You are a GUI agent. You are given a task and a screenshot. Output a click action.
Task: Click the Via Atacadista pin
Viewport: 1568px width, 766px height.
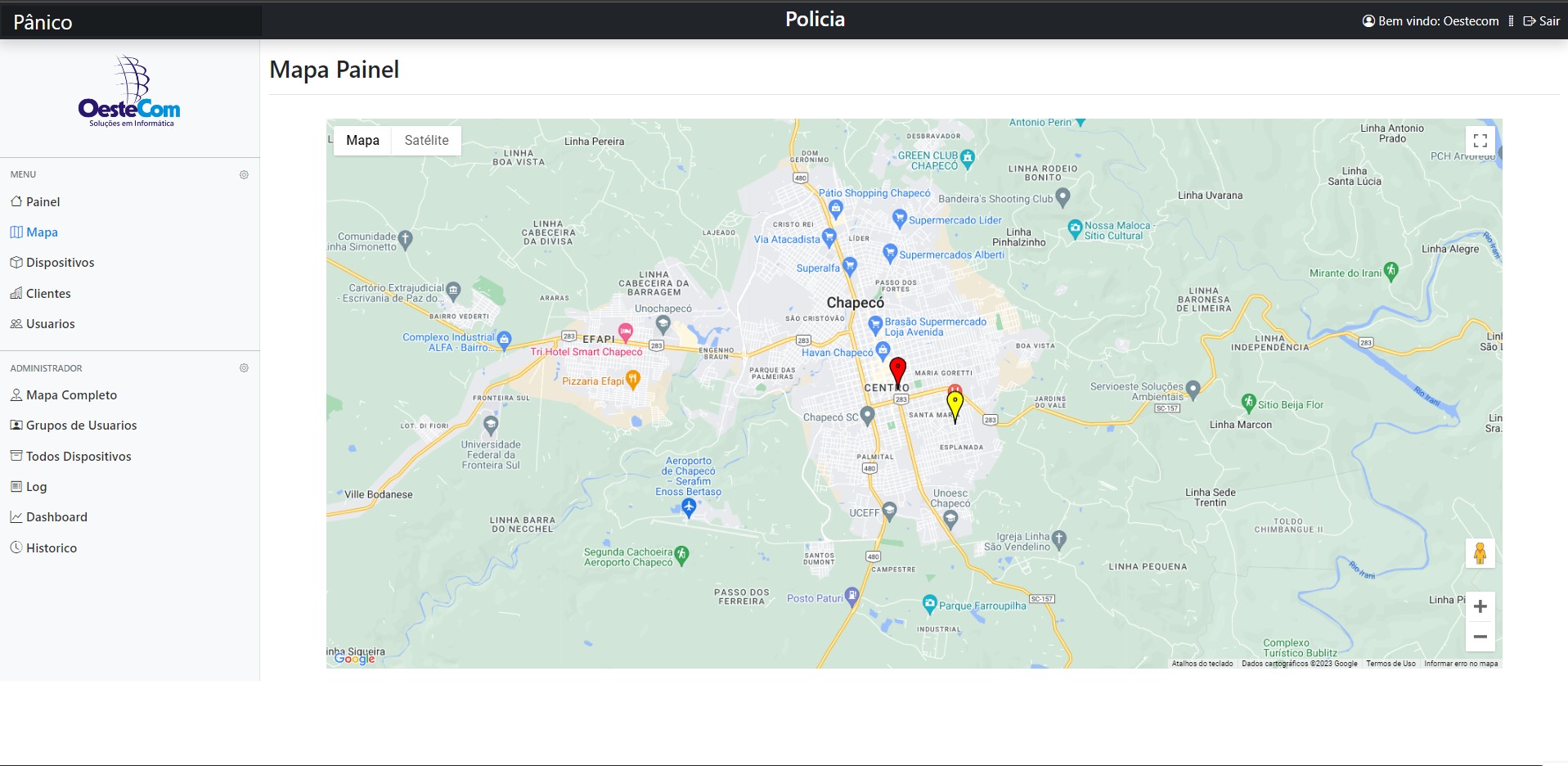click(x=829, y=238)
